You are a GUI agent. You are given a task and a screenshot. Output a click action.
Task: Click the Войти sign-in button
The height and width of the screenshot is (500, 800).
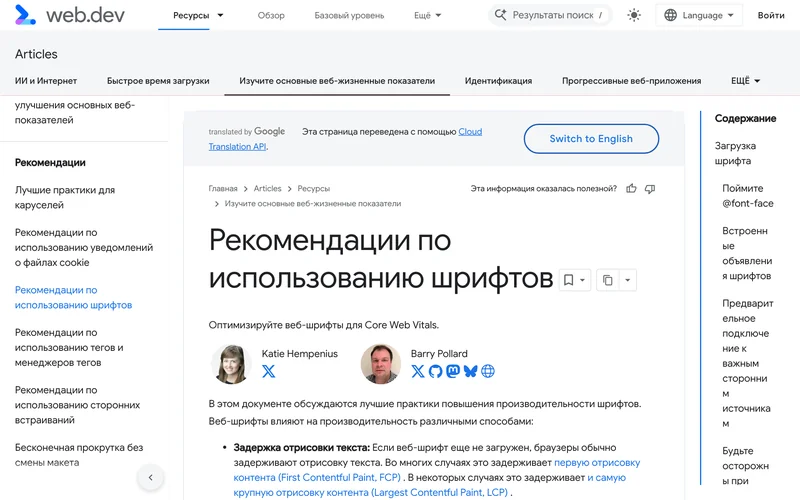point(770,15)
